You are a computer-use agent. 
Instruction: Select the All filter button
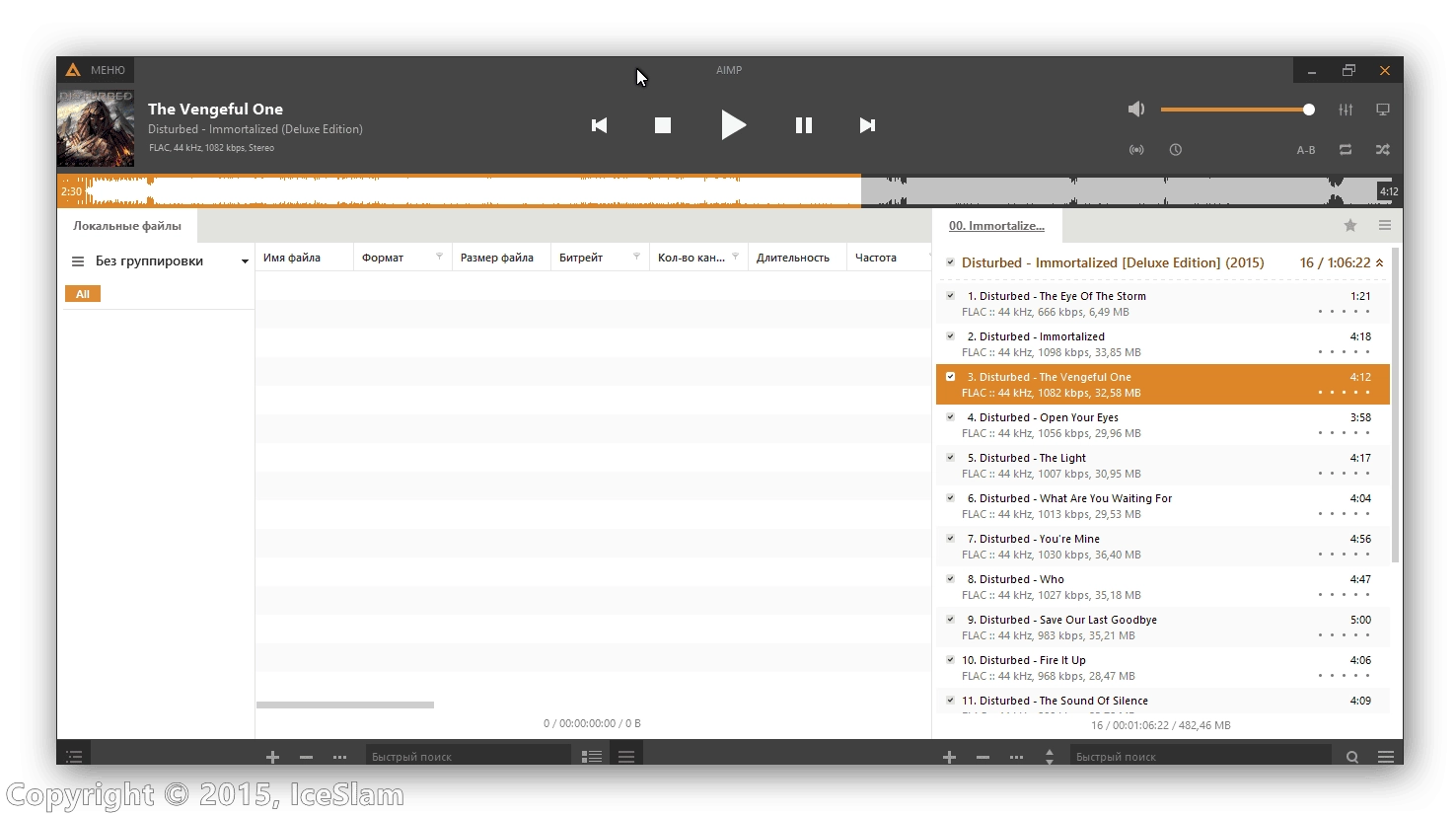[83, 294]
